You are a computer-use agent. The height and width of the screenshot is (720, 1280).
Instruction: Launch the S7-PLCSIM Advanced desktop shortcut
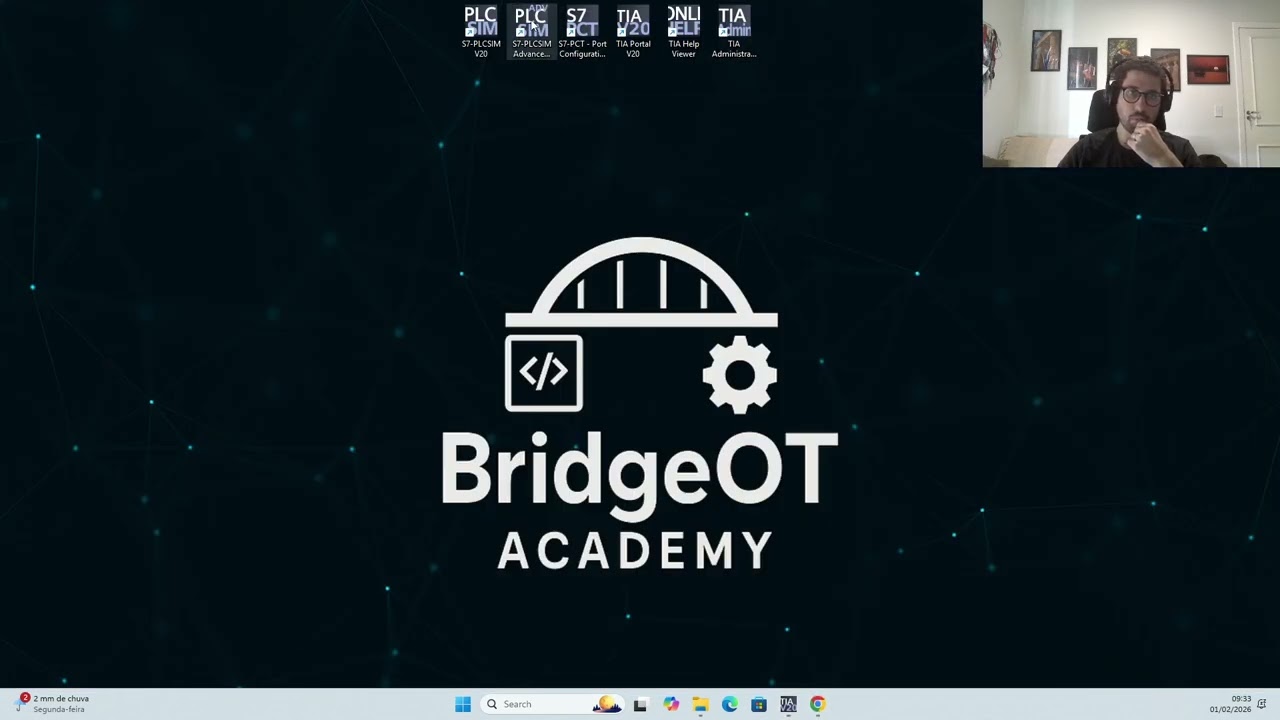click(531, 32)
